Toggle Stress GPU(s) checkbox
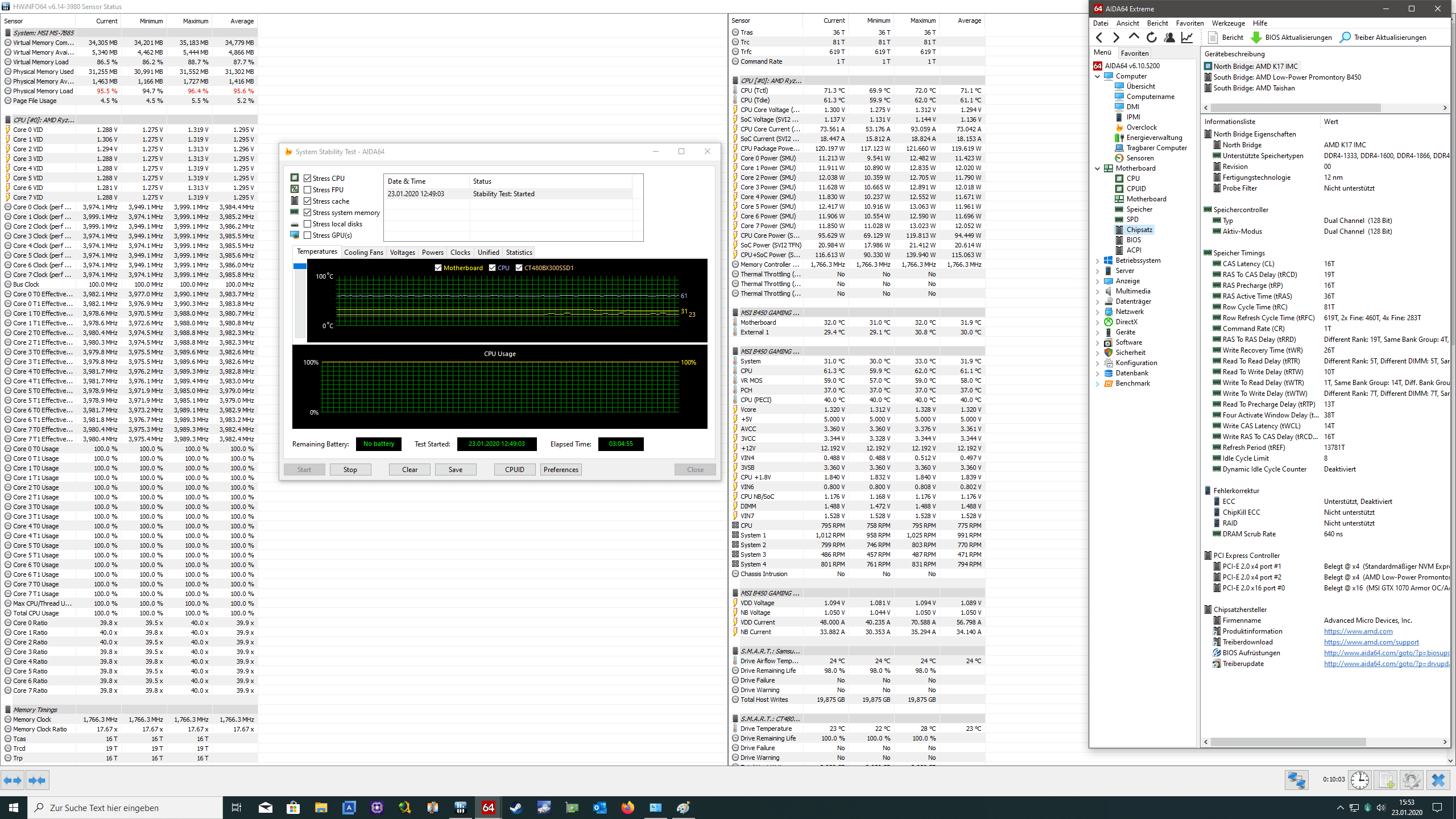Screen dimensions: 1456x819 click(x=307, y=235)
